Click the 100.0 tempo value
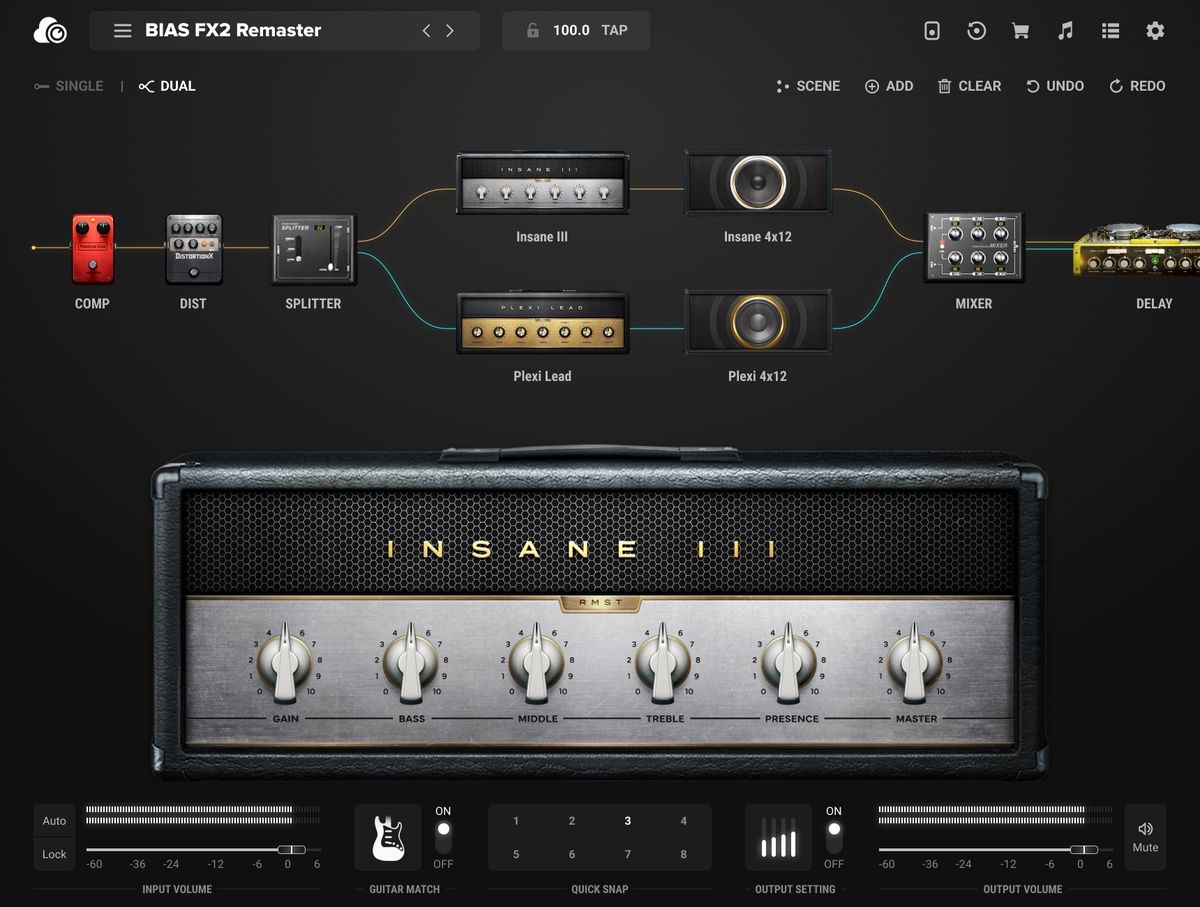Image resolution: width=1200 pixels, height=907 pixels. click(571, 30)
